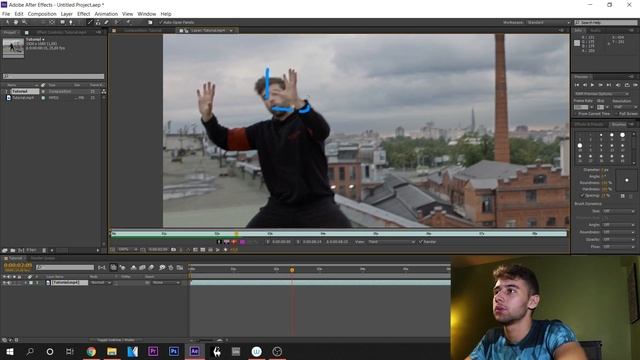Open Flow dropdown under Brush Dynamics
The height and width of the screenshot is (360, 640).
pos(619,247)
